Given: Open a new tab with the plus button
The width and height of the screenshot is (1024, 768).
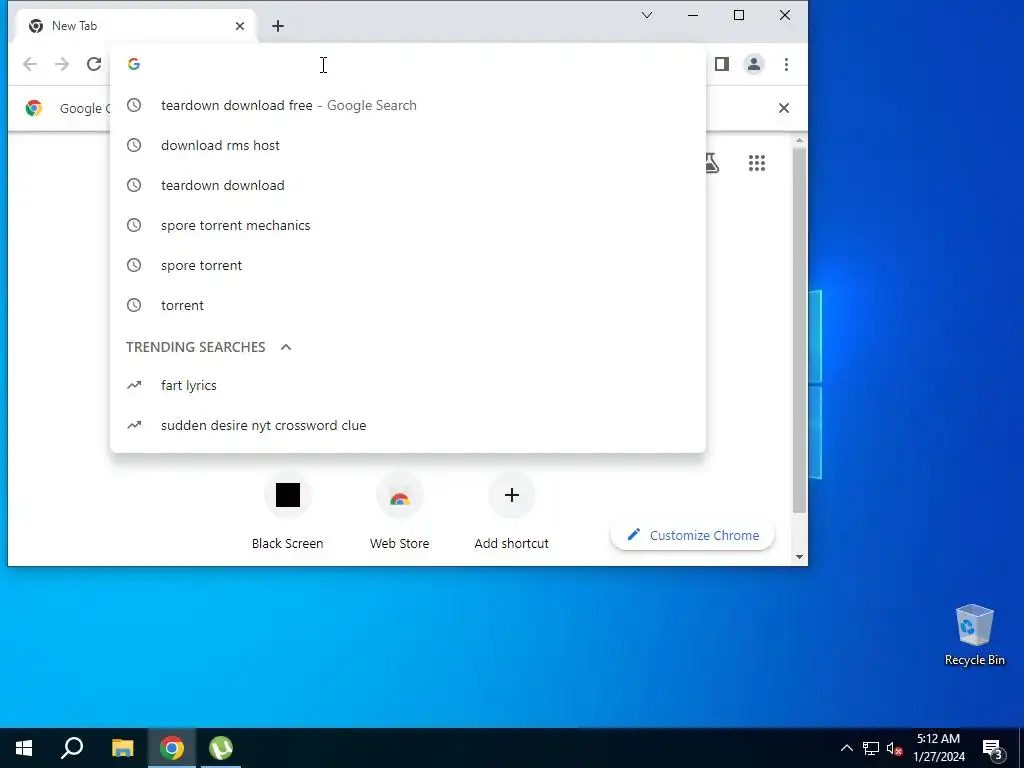Looking at the screenshot, I should point(278,26).
